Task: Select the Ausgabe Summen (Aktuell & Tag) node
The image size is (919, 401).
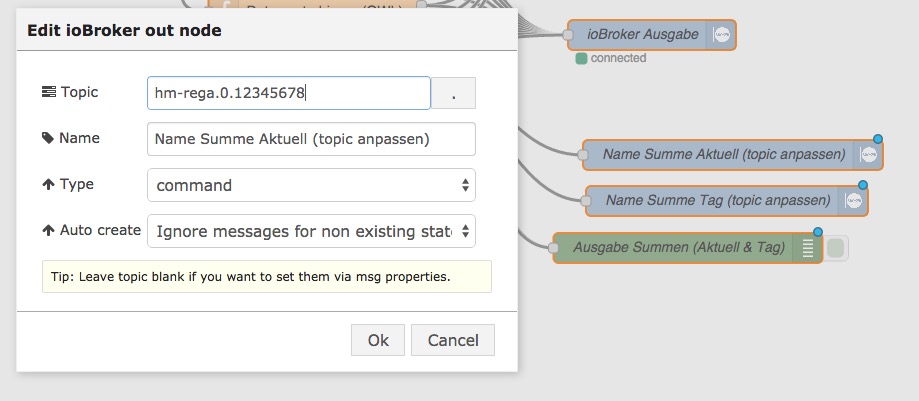Action: [675, 248]
